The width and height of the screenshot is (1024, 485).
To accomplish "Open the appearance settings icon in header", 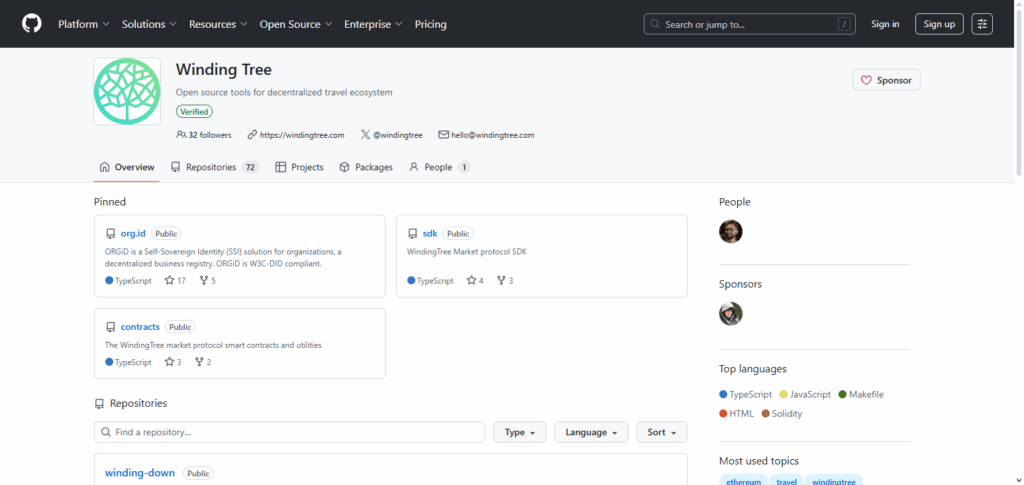I will pos(982,24).
